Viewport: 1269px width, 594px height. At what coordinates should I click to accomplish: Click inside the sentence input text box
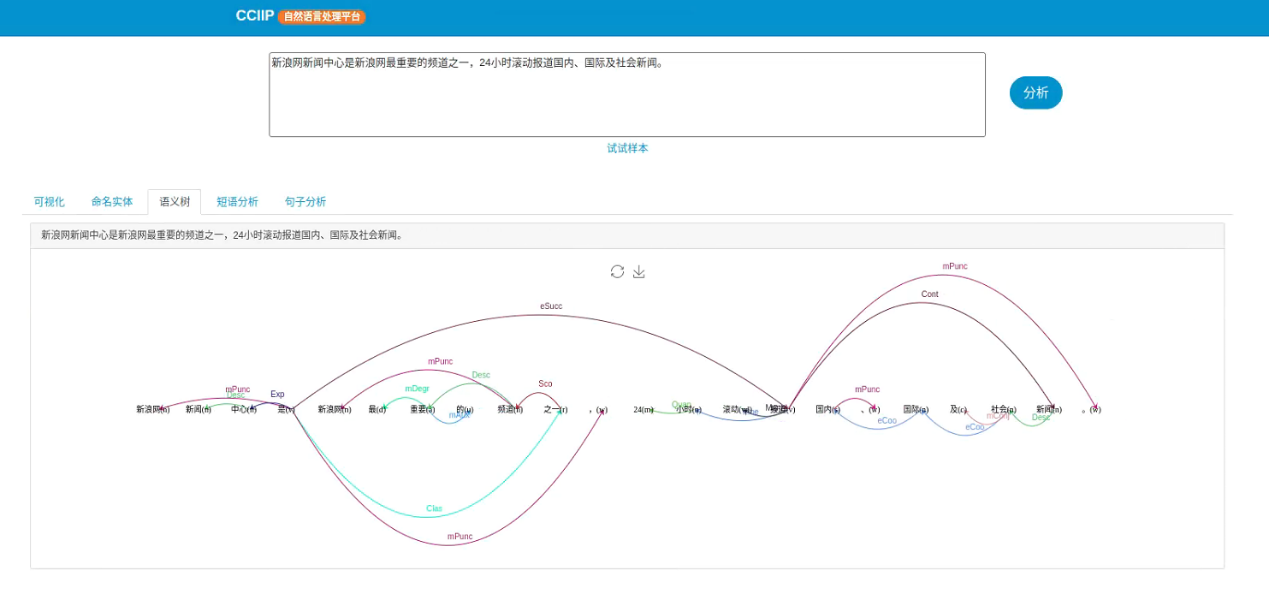(x=626, y=95)
